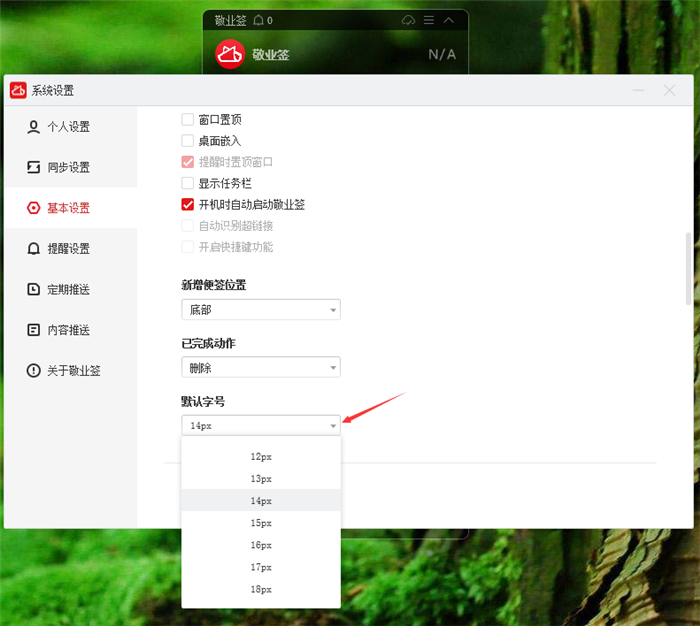
Task: Click the 已完成动作 heading
Action: [x=208, y=343]
